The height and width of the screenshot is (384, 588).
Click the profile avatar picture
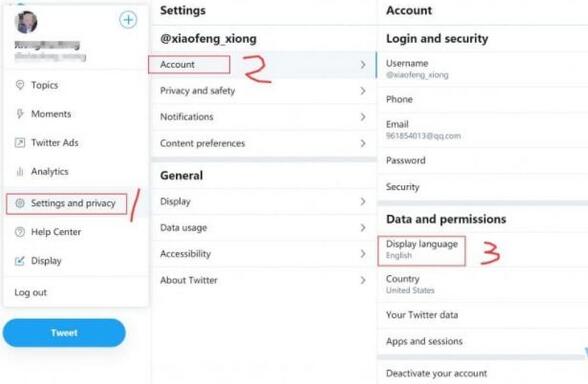26,22
